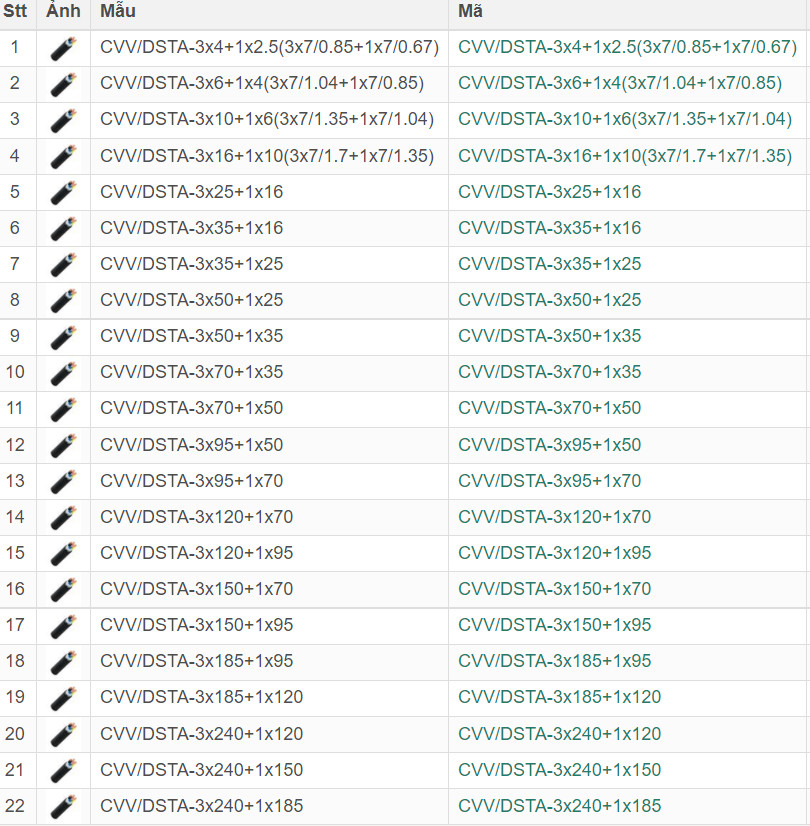The width and height of the screenshot is (810, 826).
Task: Open the CVV/DSTA-3x35+1x25 code link
Action: click(x=549, y=264)
